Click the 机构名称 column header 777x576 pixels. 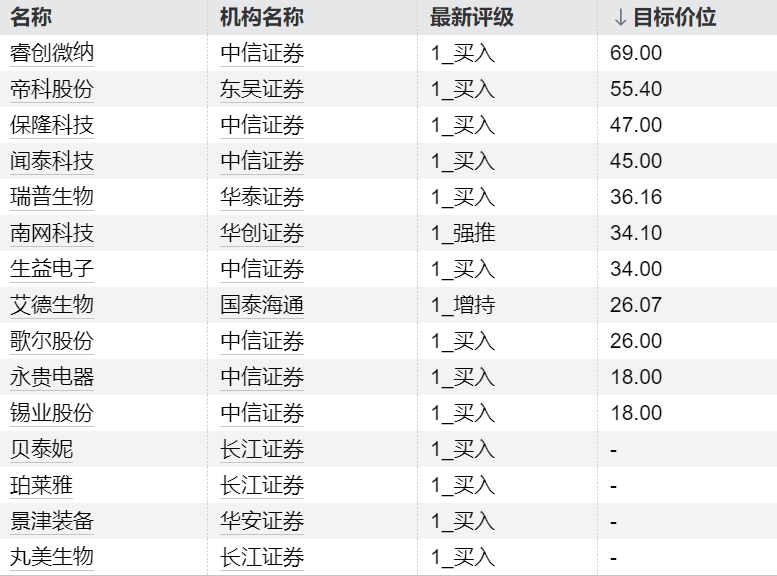click(x=262, y=17)
